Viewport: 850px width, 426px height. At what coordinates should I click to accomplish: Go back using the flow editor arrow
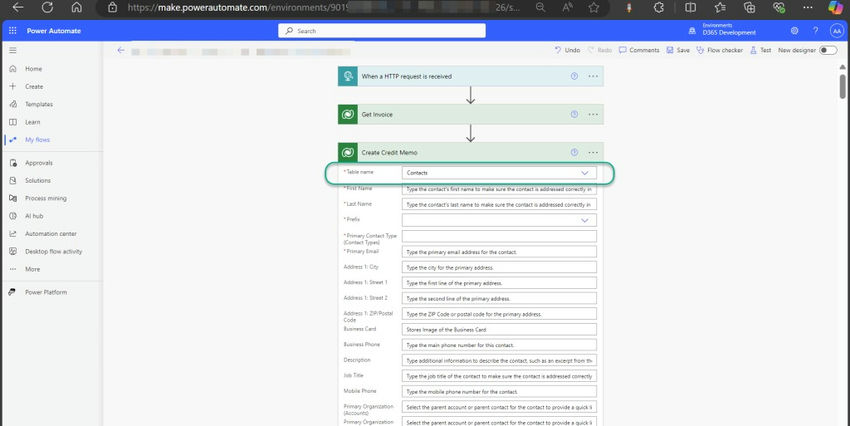pyautogui.click(x=121, y=50)
